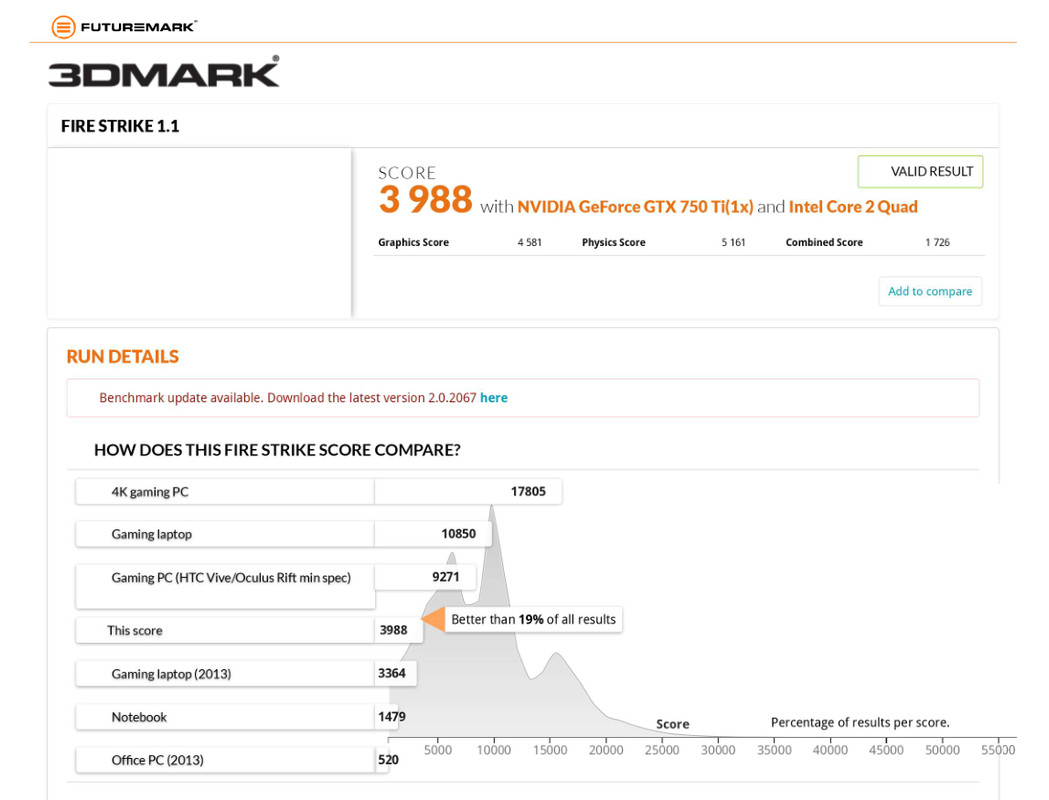
Task: Click the 3DMARK logo
Action: pos(164,72)
